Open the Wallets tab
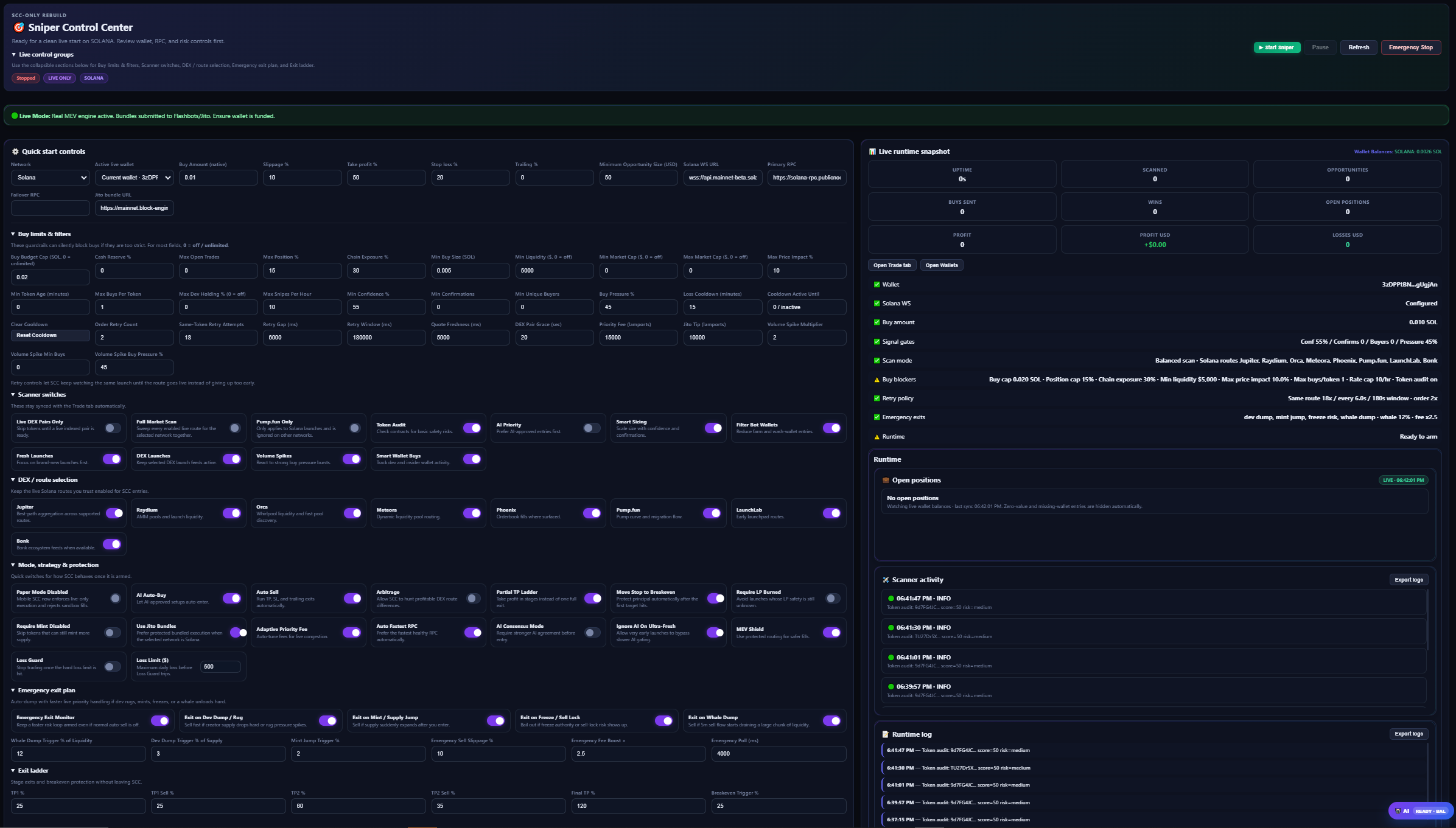The image size is (1456, 828). tap(942, 265)
